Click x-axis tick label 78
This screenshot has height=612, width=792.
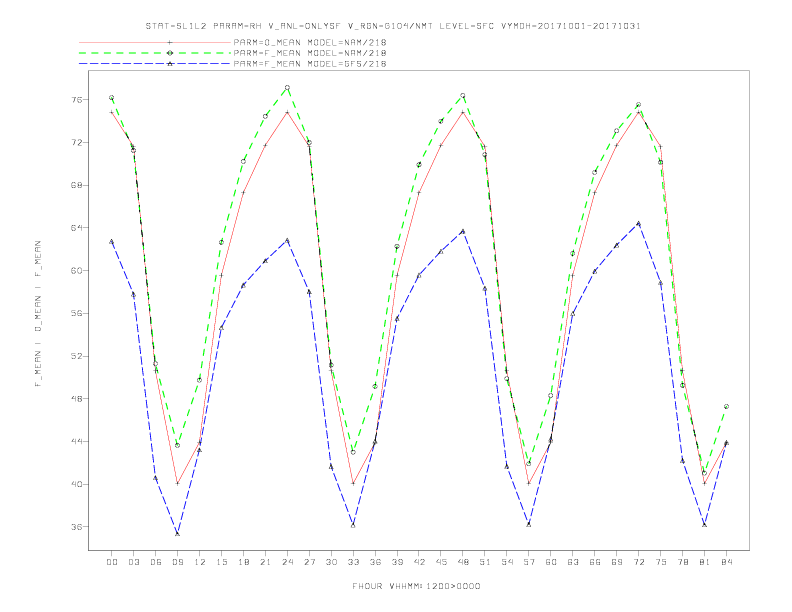[x=682, y=562]
